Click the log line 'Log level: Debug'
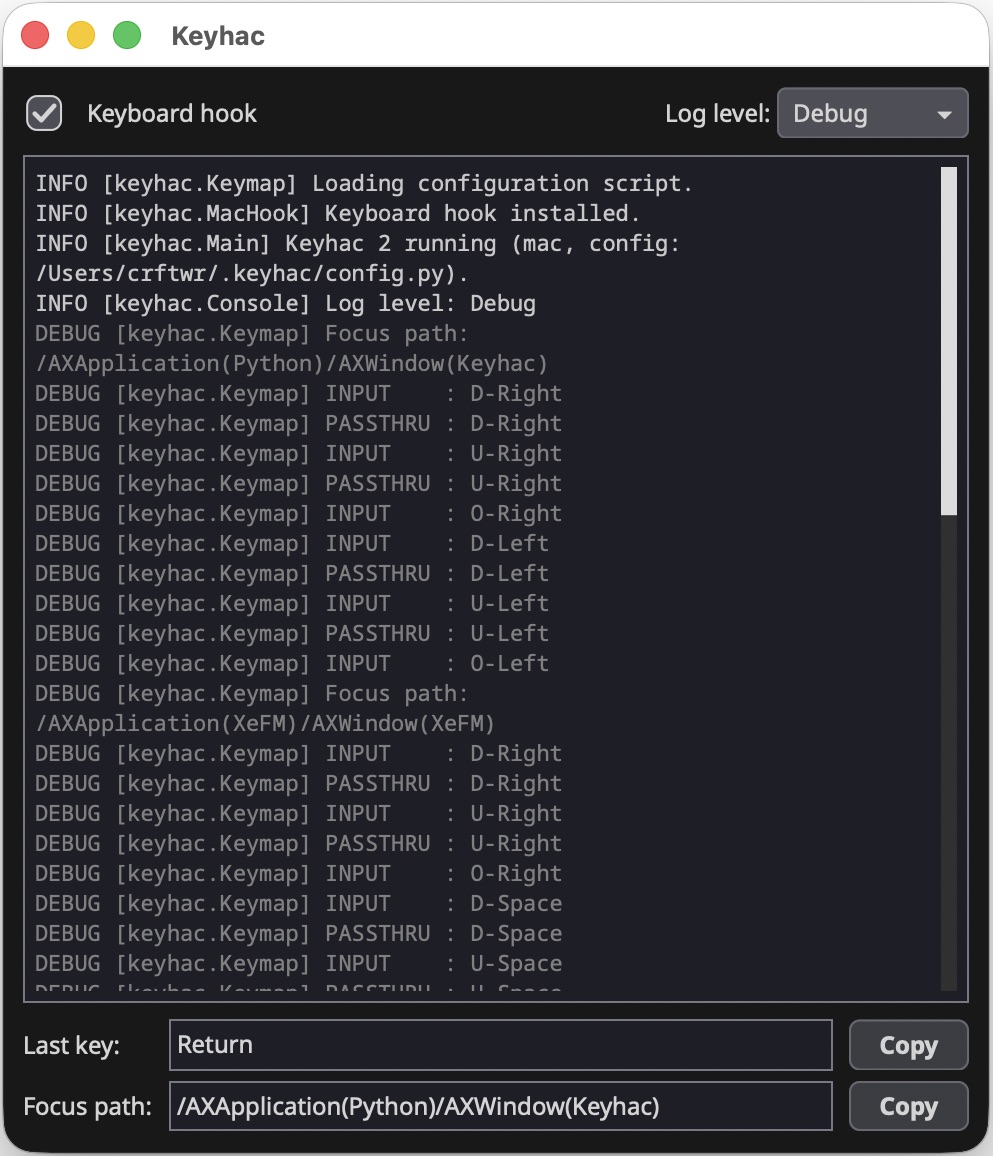Image resolution: width=993 pixels, height=1156 pixels. point(285,304)
